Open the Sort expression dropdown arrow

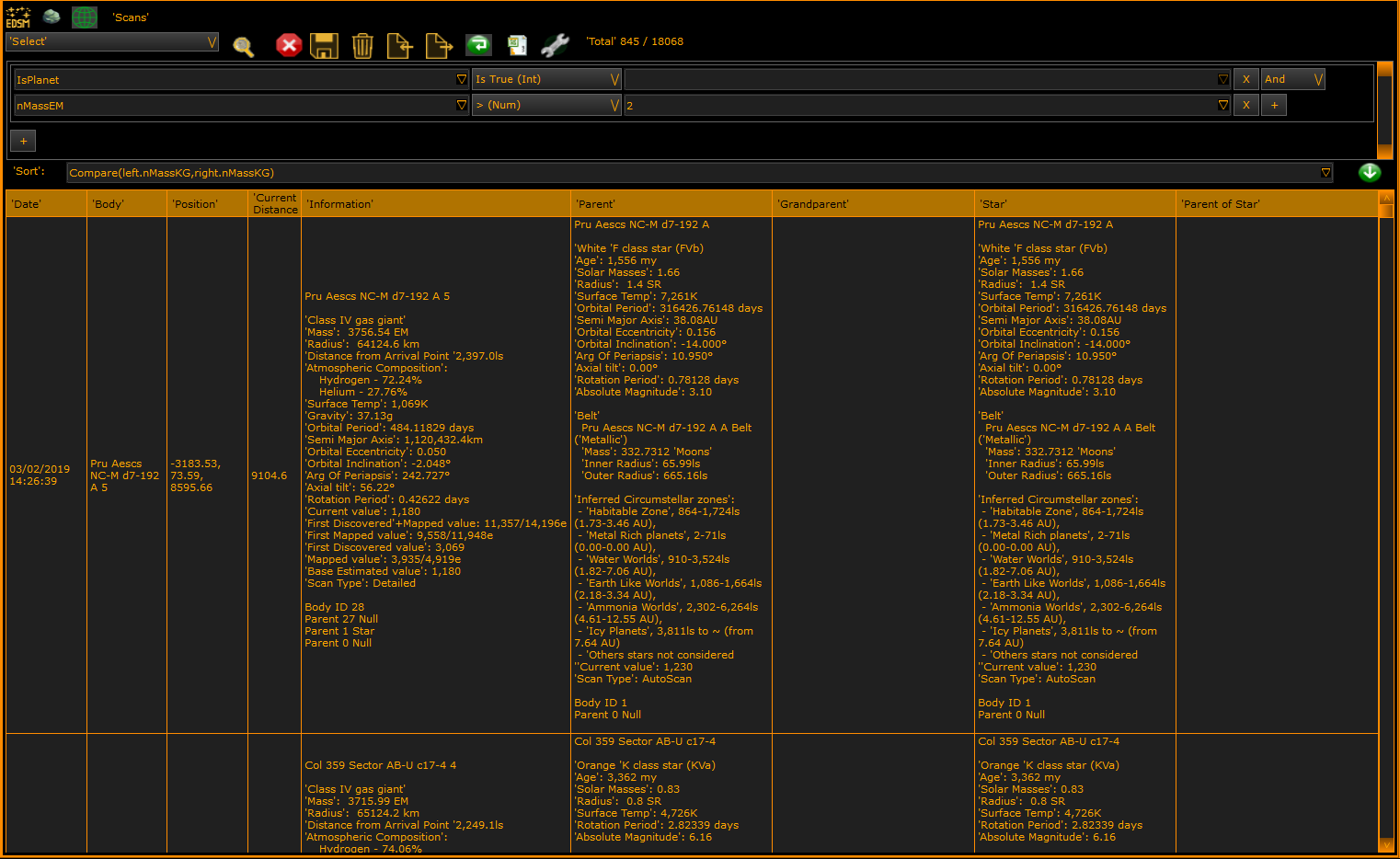[x=1325, y=172]
